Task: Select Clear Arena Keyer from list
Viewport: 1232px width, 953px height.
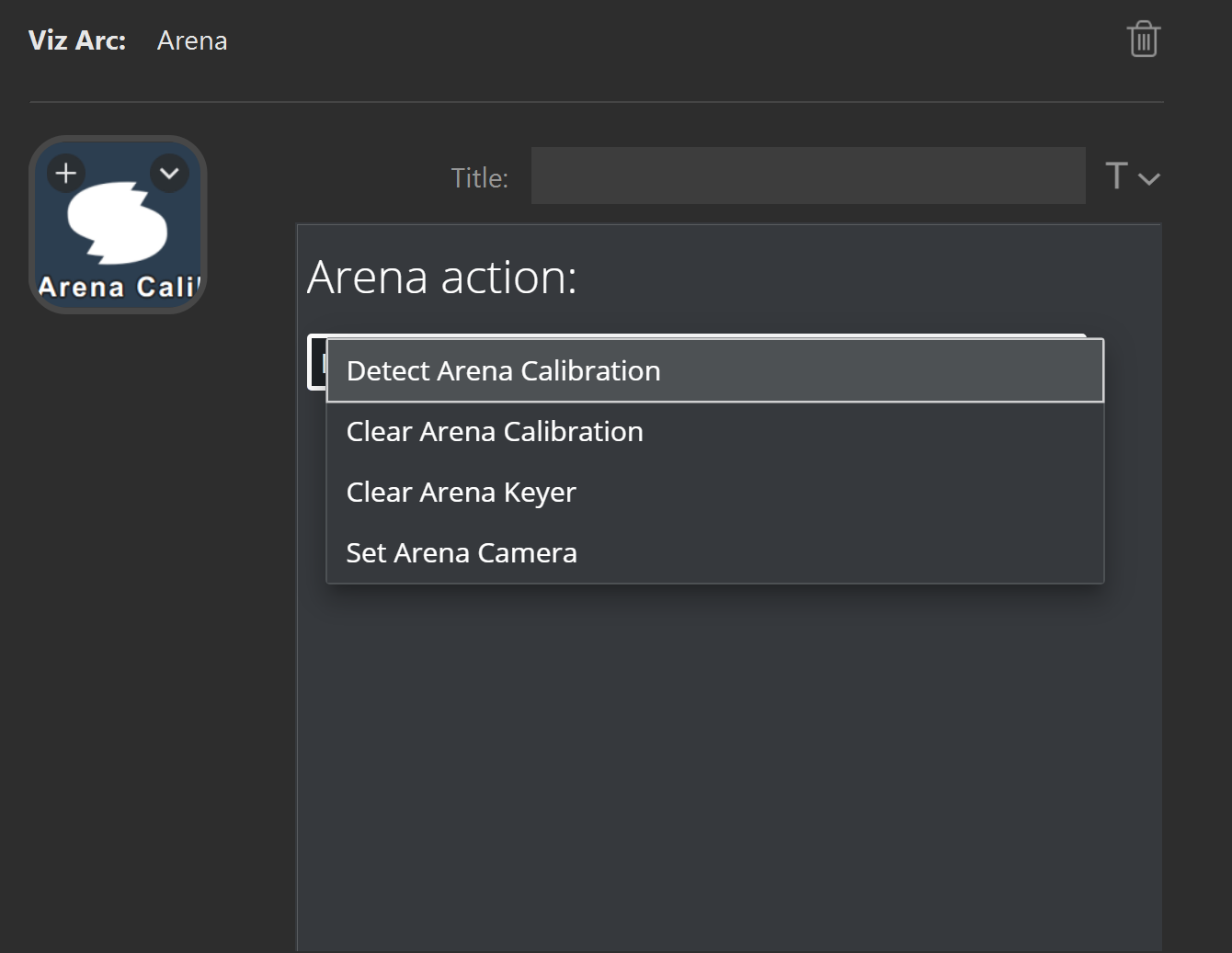Action: click(x=715, y=492)
